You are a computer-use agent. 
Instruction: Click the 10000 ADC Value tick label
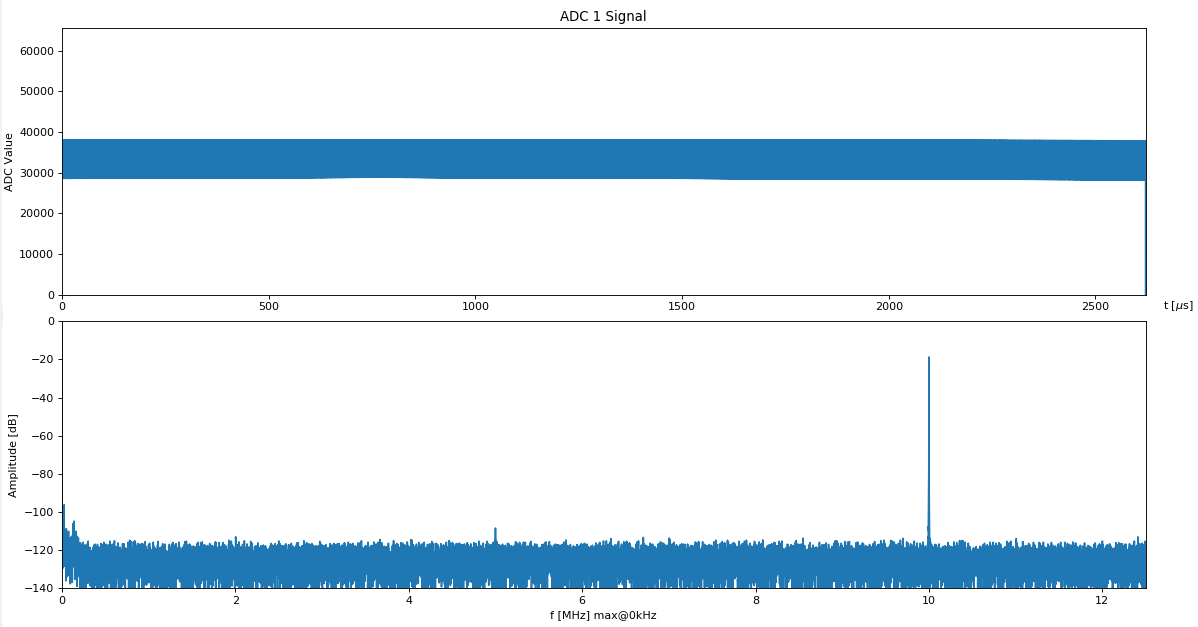point(37,254)
